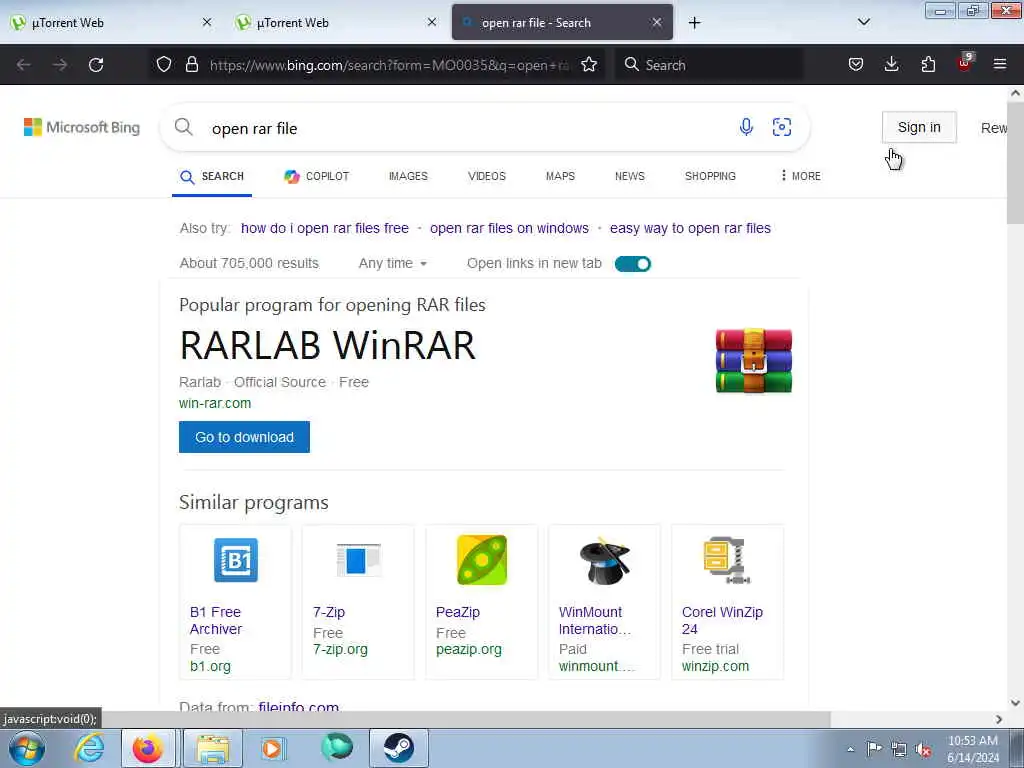Click the Microsoft Bing logo
Screen dimensions: 1024x768
pos(82,127)
